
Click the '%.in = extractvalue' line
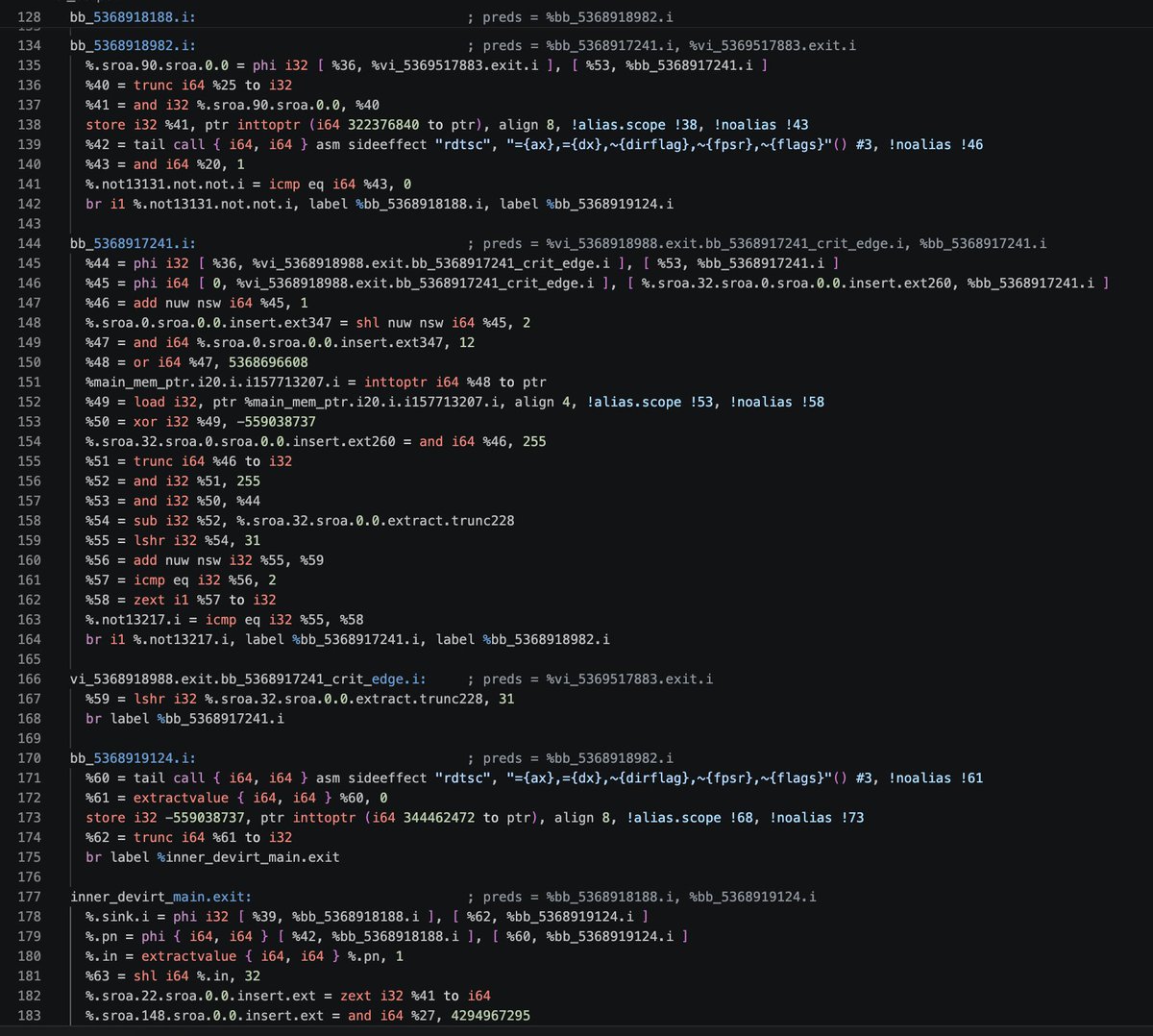[x=244, y=956]
